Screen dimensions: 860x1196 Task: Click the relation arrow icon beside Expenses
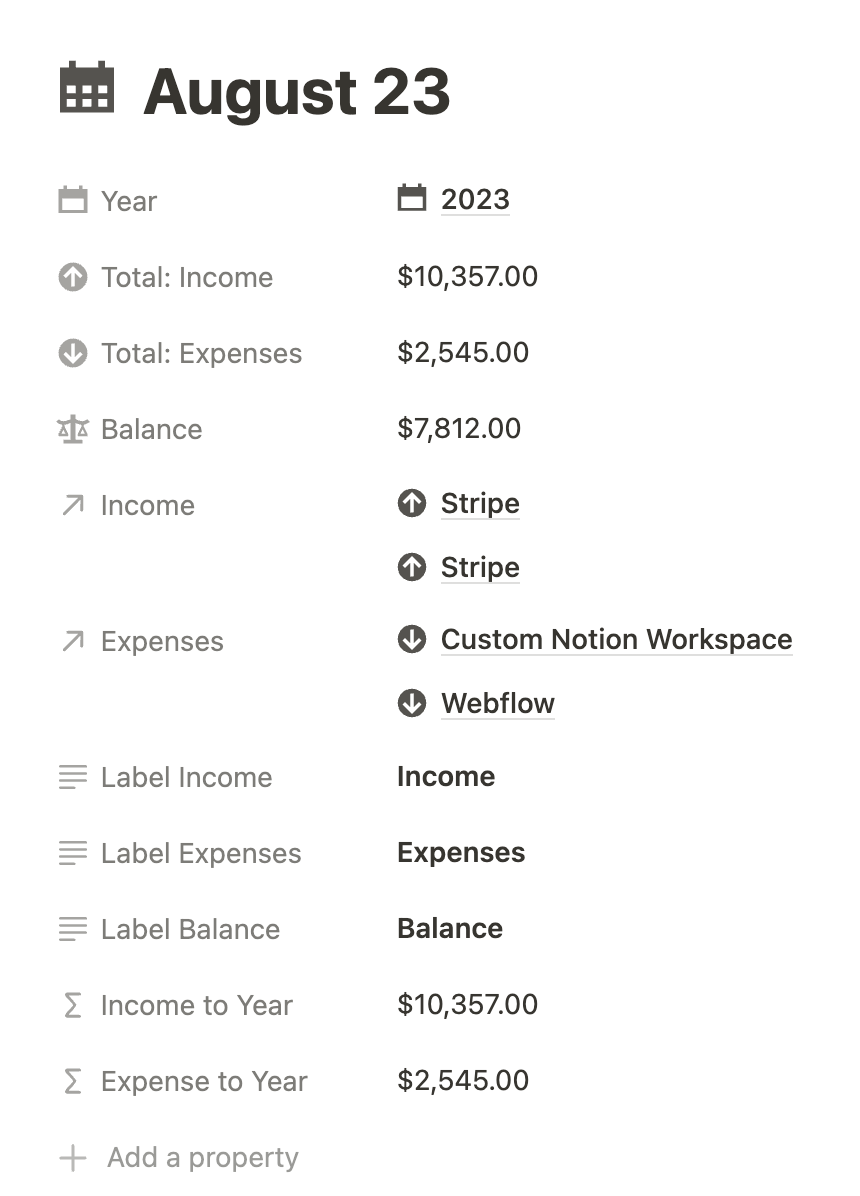[73, 641]
